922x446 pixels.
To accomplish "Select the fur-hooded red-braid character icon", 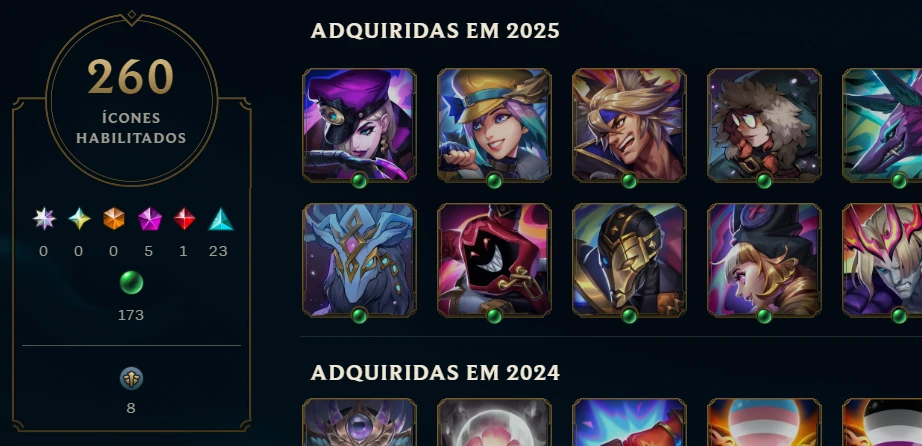I will [x=764, y=125].
